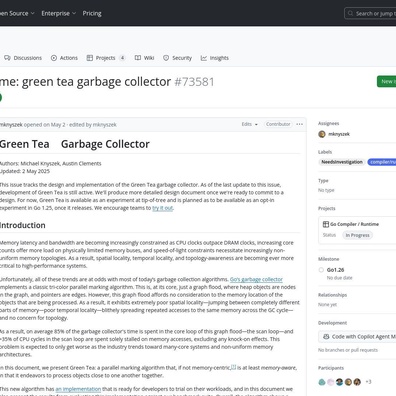Open the Go1.26 milestone
Viewport: 396px width, 396px height.
pos(335,270)
